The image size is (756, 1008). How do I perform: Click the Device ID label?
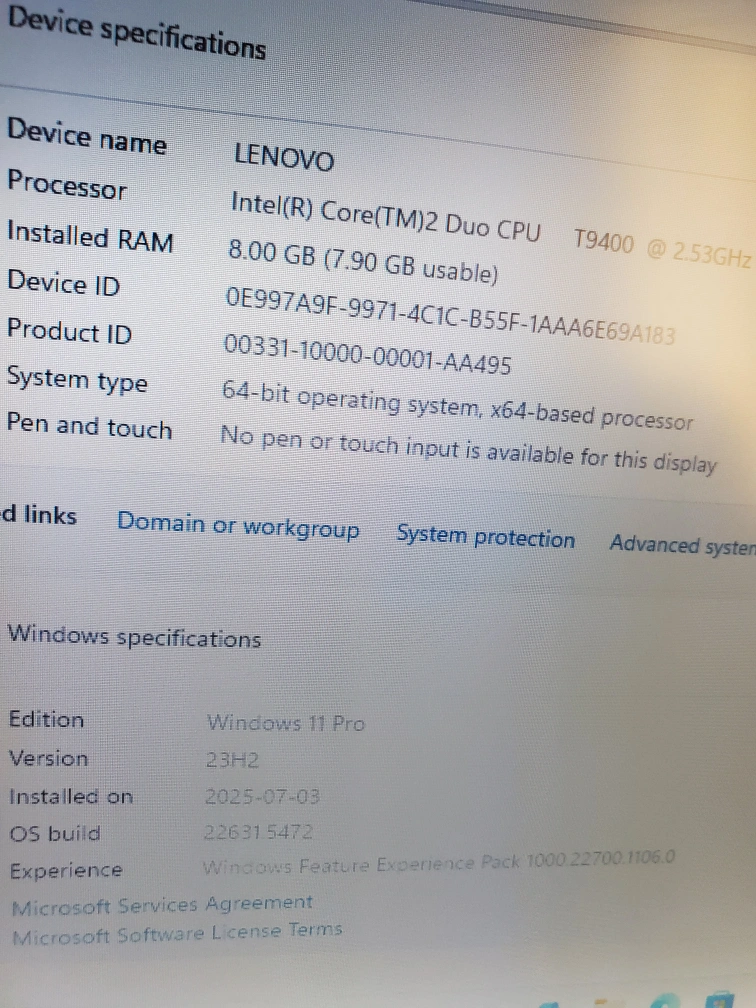[x=63, y=283]
